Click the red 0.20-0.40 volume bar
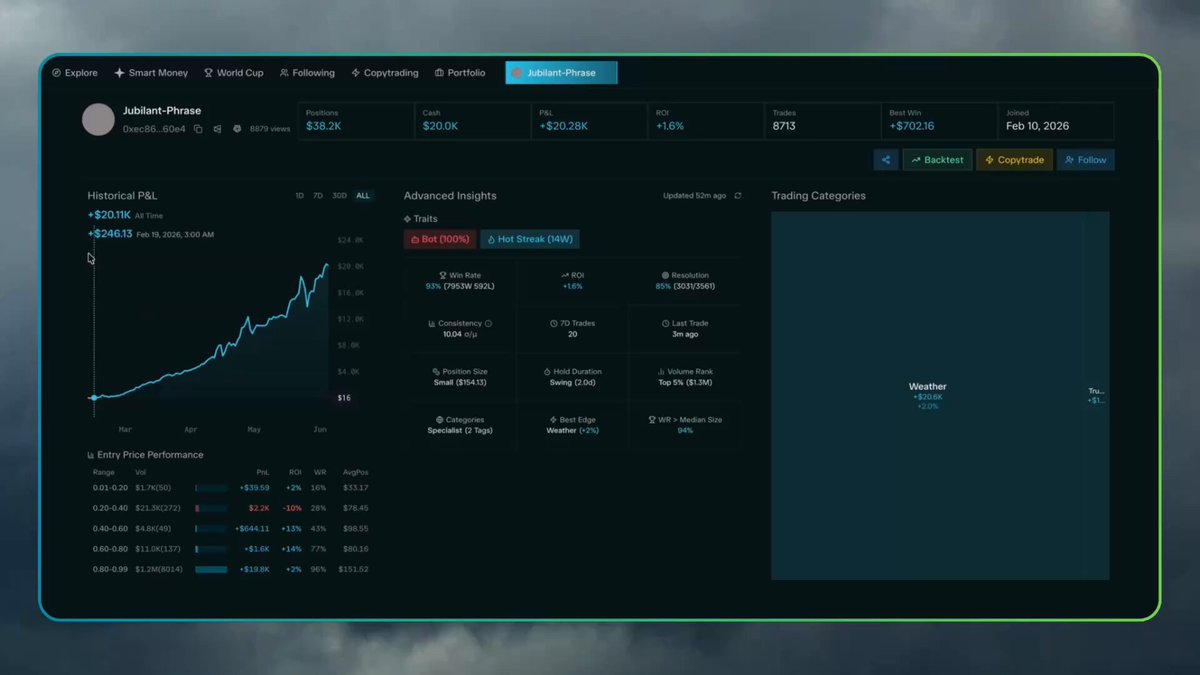The image size is (1200, 675). (x=197, y=508)
